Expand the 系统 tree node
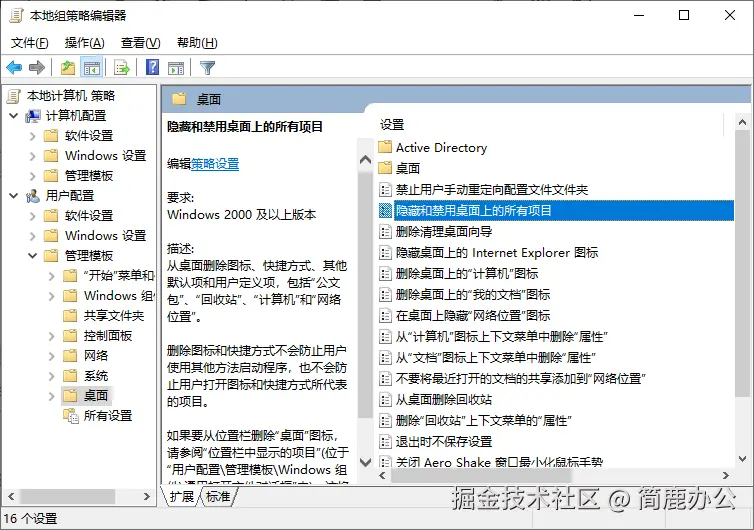The width and height of the screenshot is (754, 530). 51,376
